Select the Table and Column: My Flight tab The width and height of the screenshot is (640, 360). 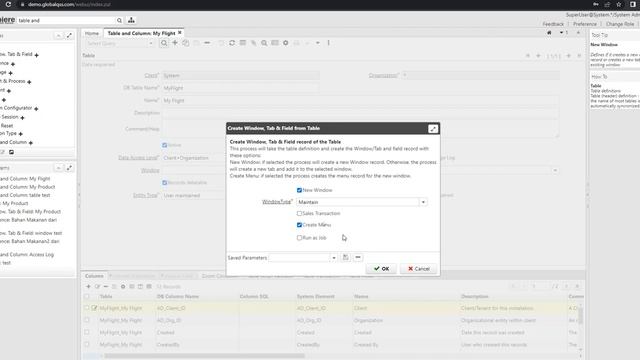(141, 33)
